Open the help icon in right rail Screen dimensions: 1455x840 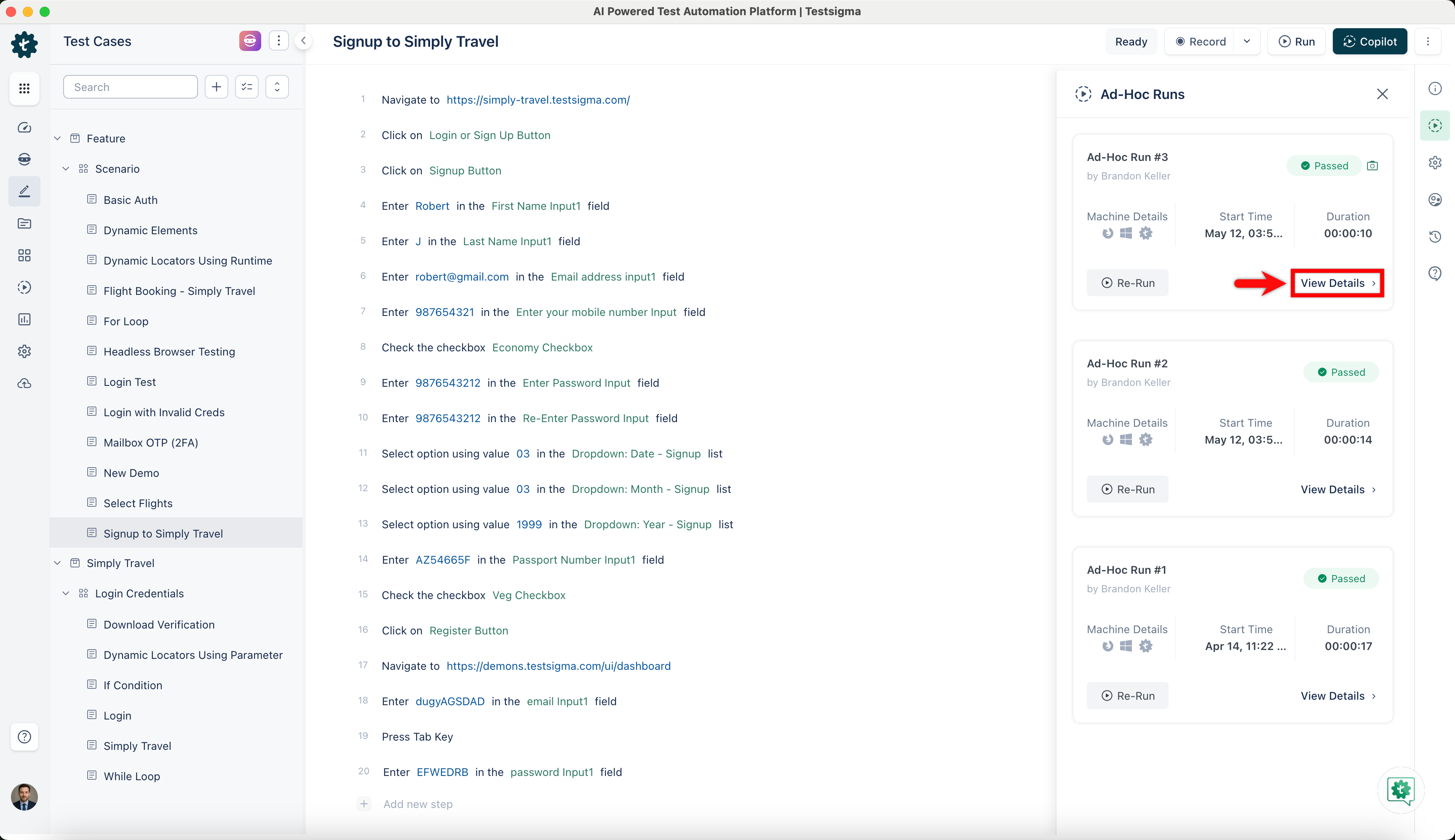click(x=1435, y=273)
